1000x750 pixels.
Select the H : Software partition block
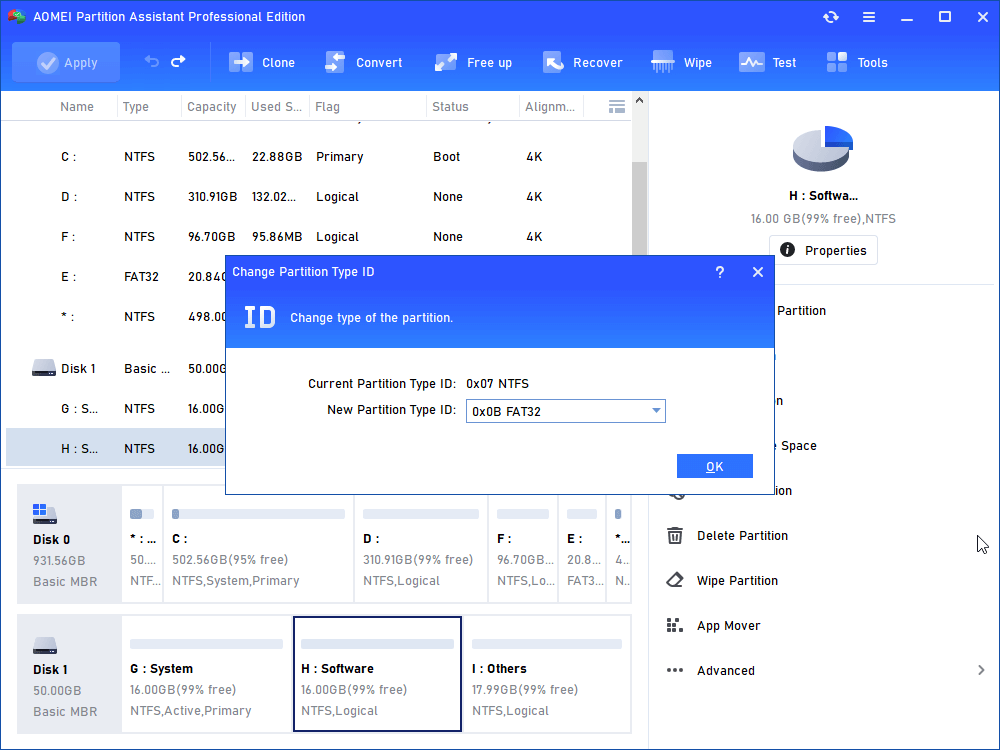377,674
